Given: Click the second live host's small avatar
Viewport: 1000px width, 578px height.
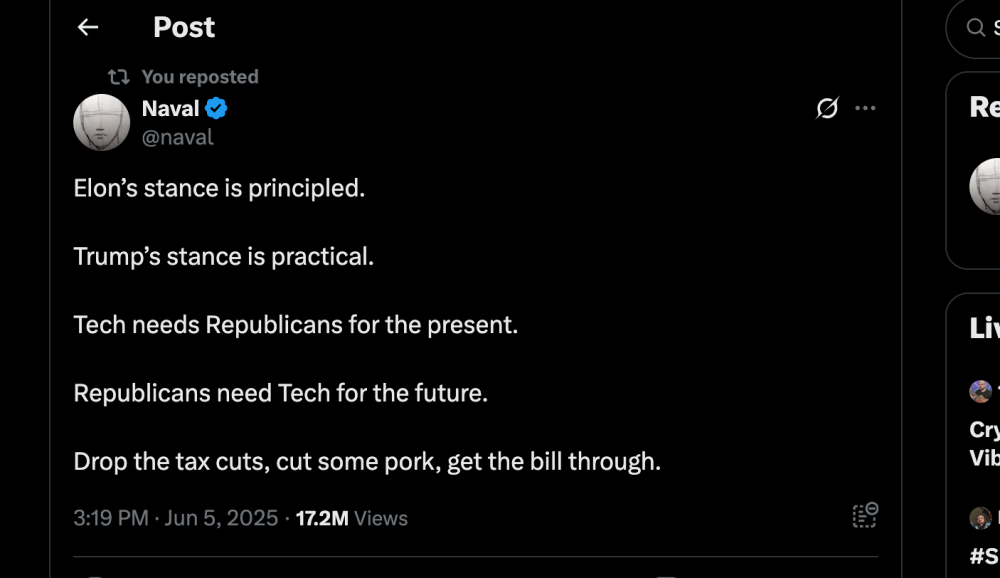Looking at the screenshot, I should [980, 518].
